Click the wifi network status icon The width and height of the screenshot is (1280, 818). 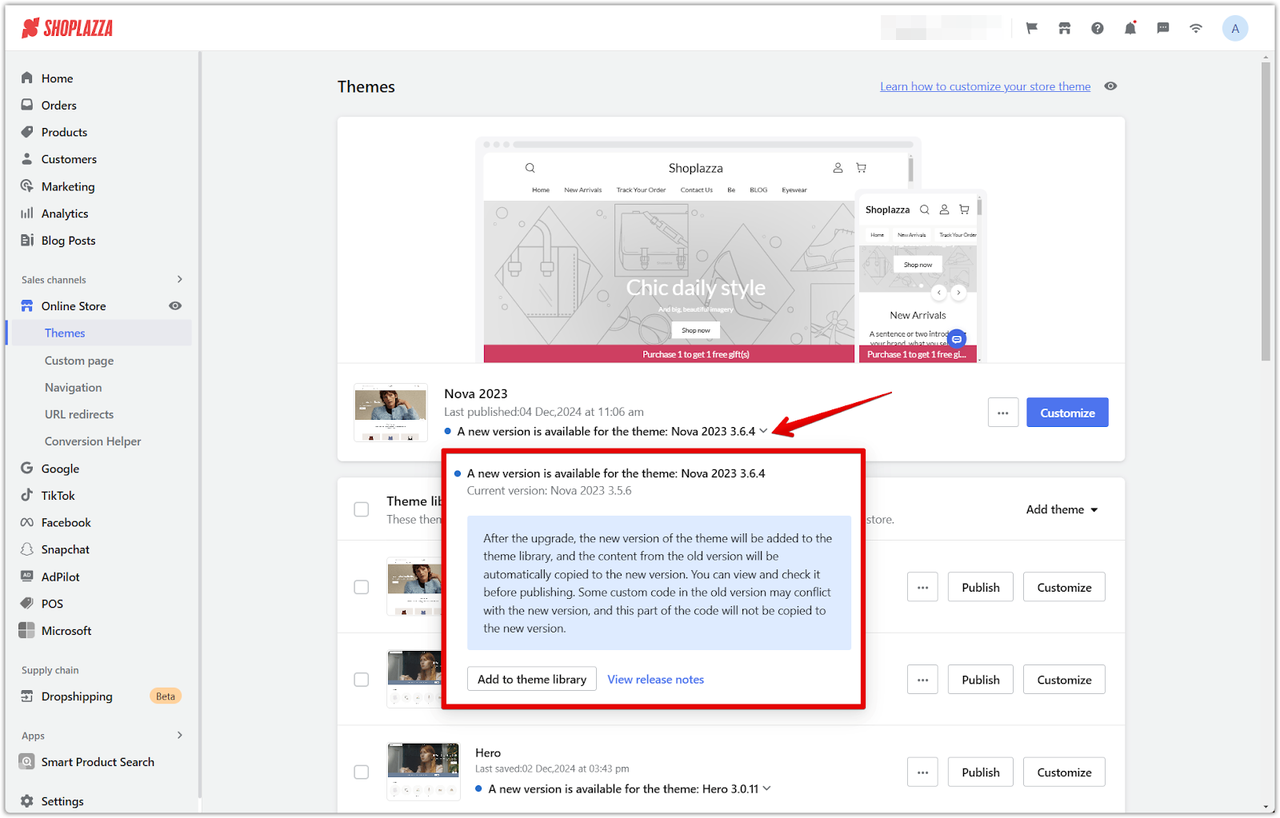click(x=1196, y=29)
